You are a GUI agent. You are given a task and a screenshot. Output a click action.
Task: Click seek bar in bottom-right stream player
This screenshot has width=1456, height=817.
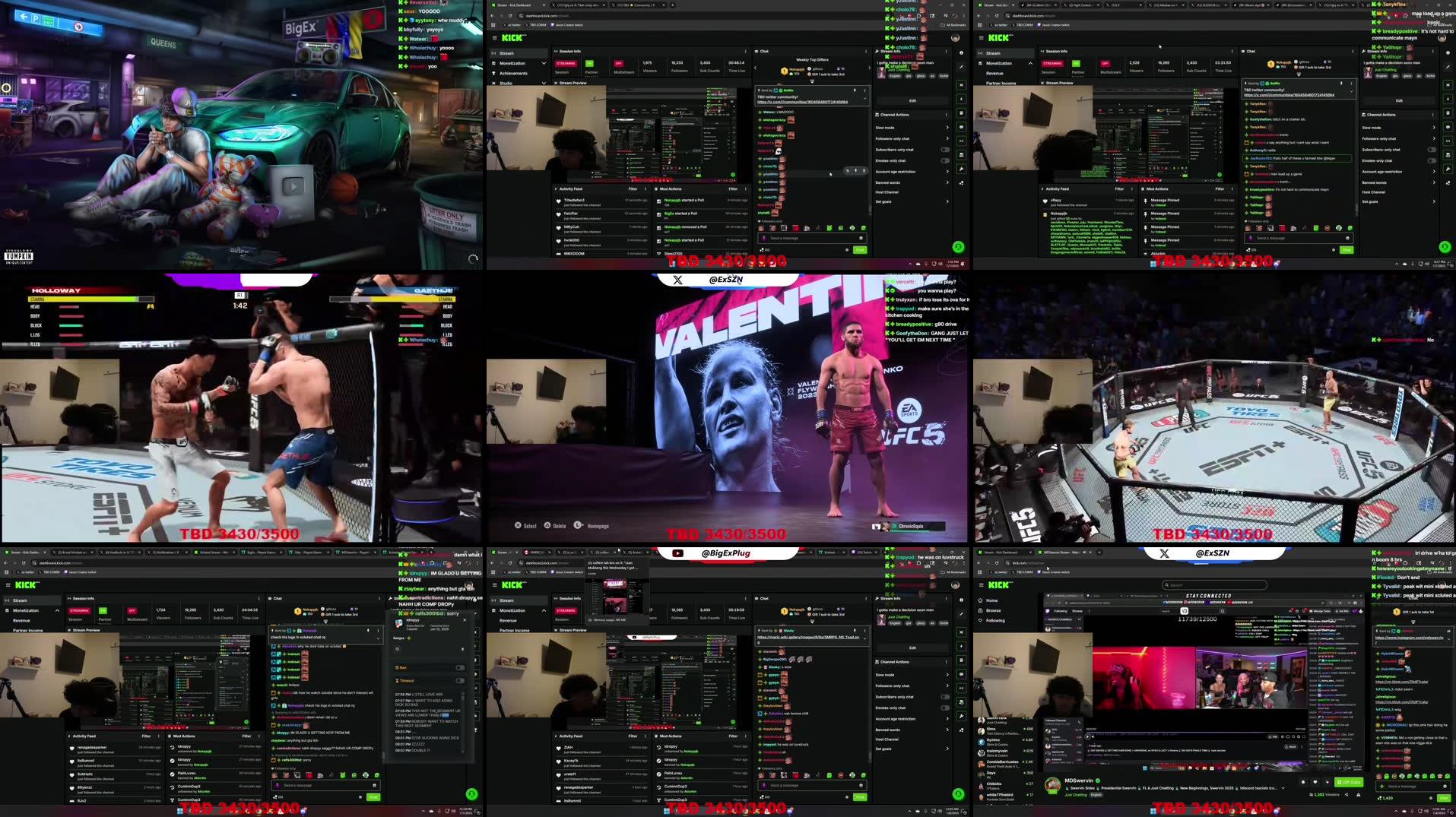1197,732
